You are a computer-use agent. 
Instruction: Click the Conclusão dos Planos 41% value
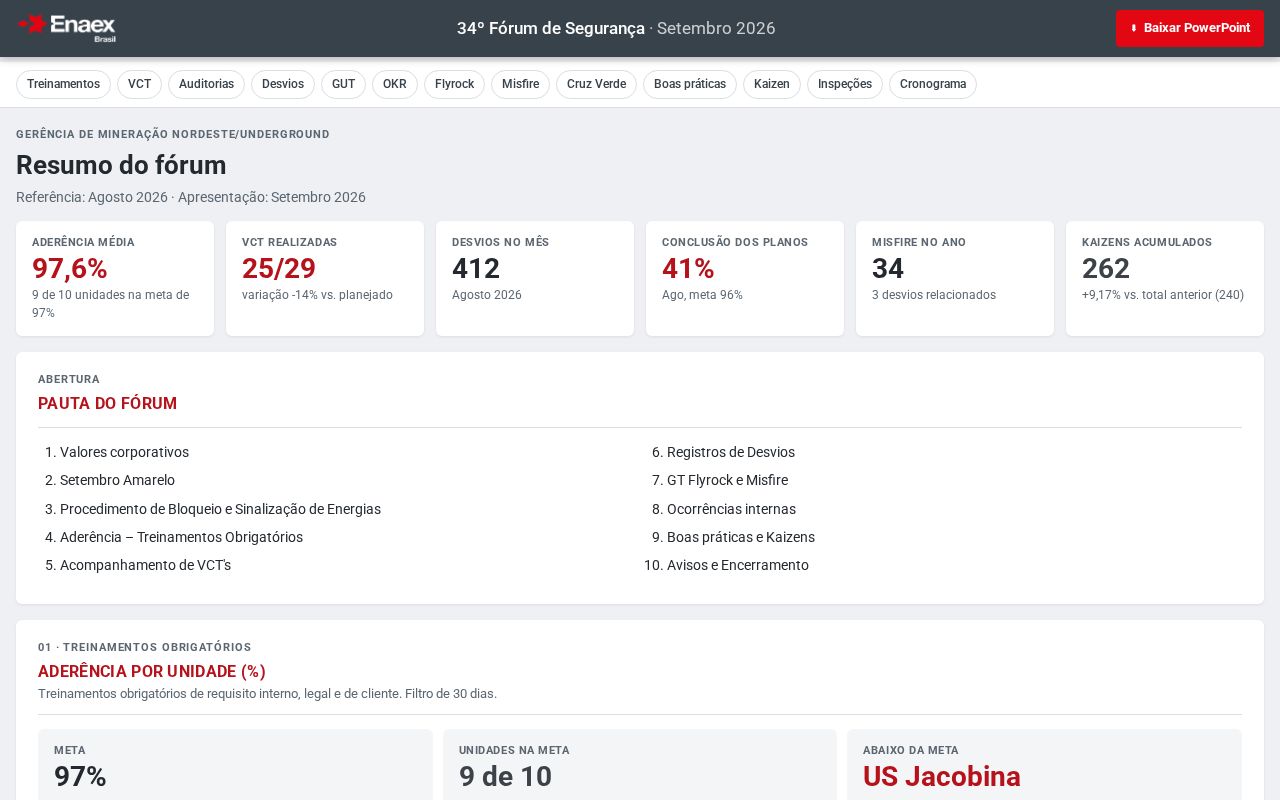pyautogui.click(x=688, y=269)
